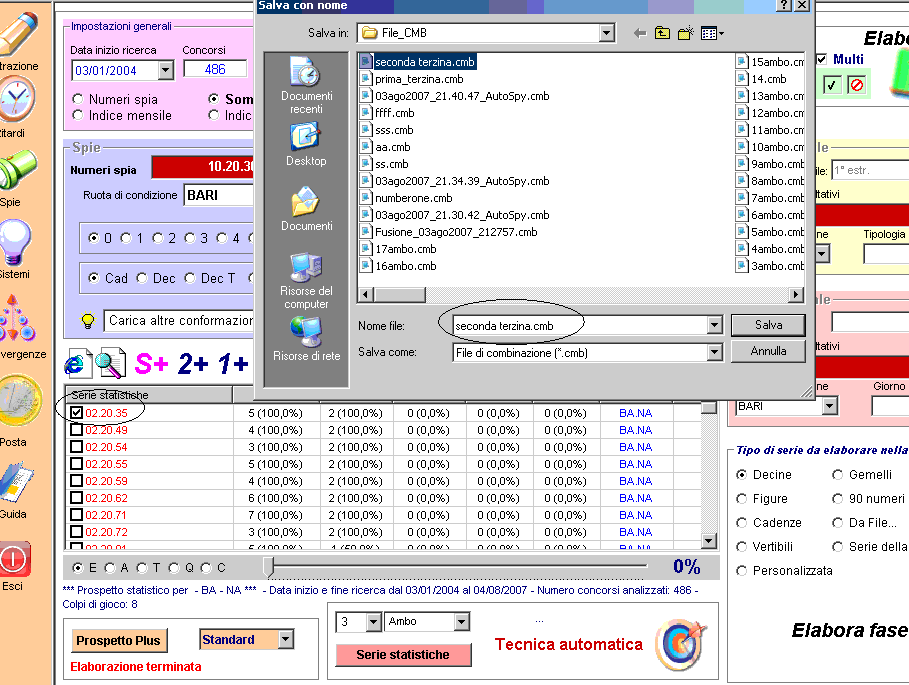Screen dimensions: 909x685
Task: Toggle the Multi checkbox
Action: [821, 59]
